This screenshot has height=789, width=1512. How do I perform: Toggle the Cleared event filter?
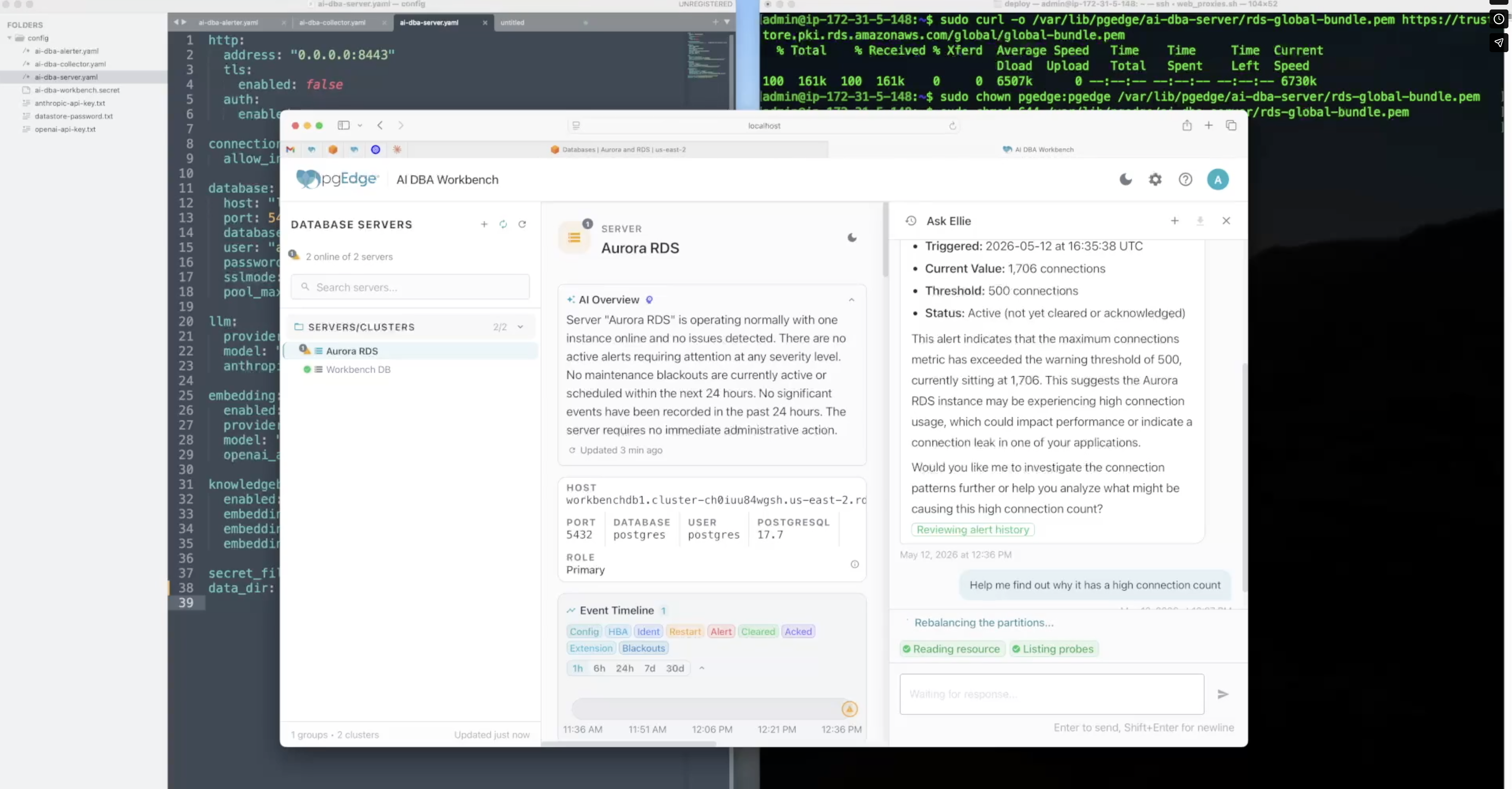coord(758,631)
